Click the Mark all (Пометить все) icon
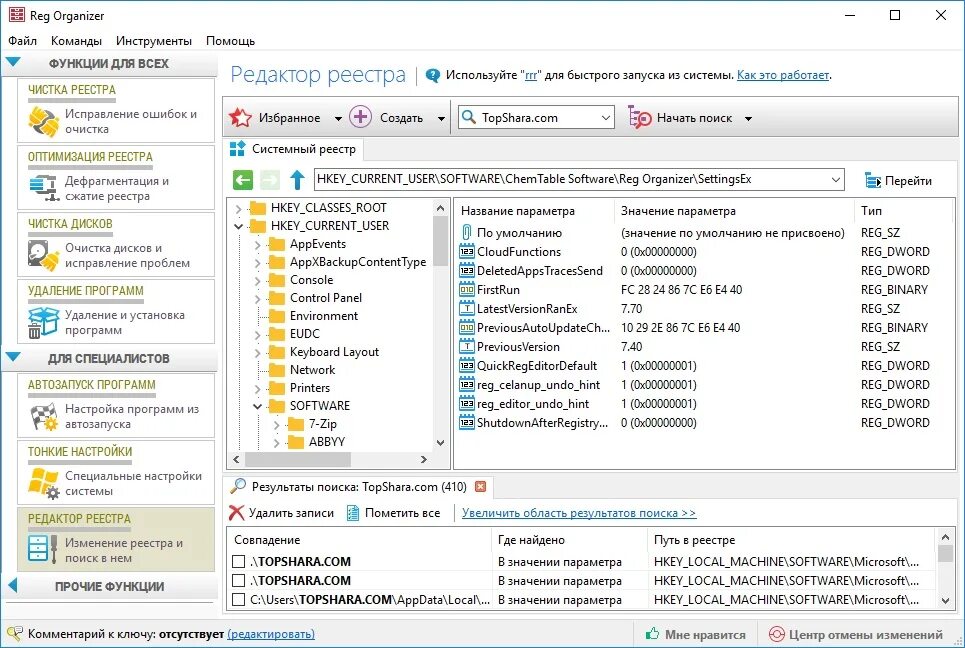This screenshot has height=648, width=965. point(353,513)
